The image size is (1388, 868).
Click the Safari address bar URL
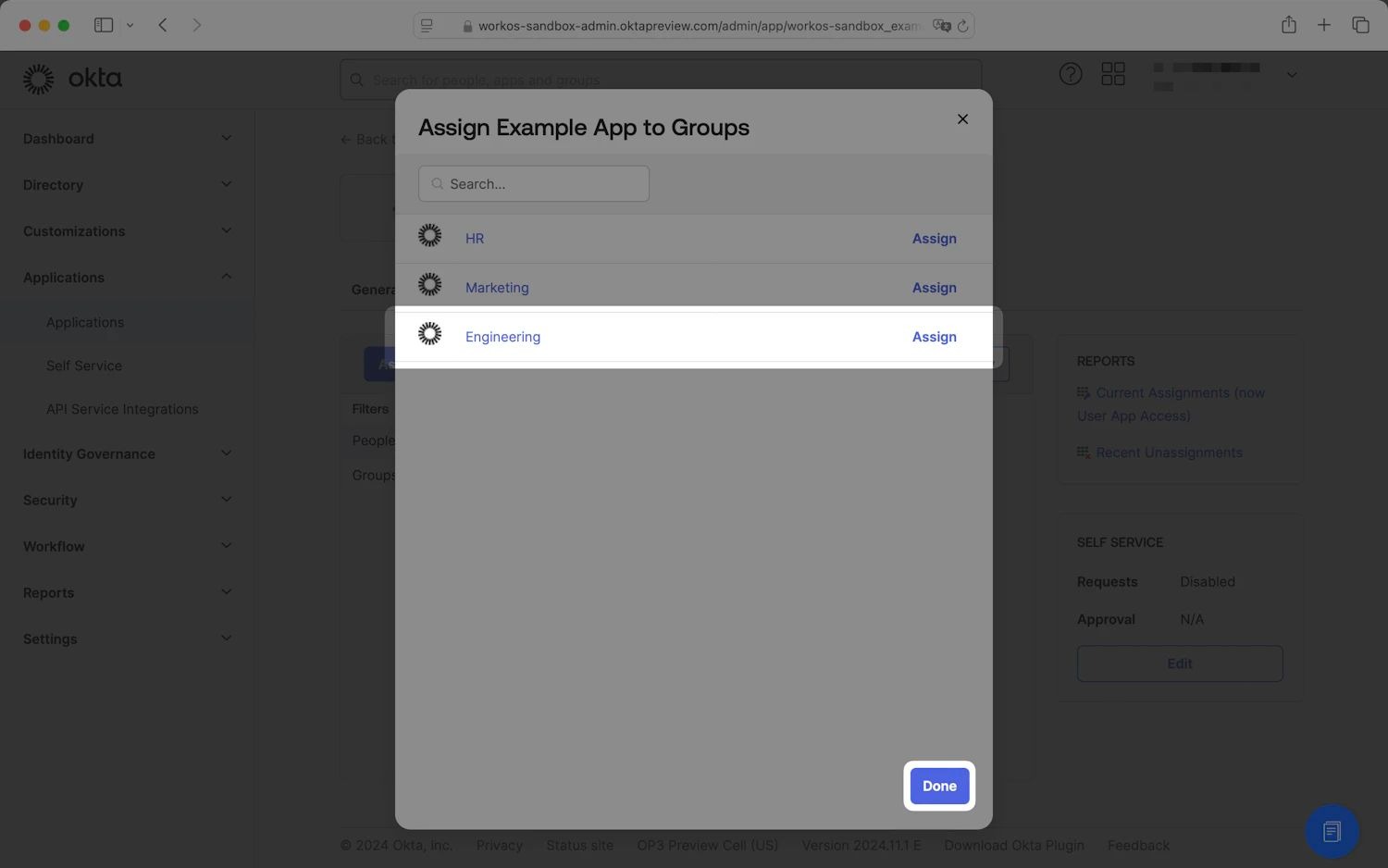[699, 26]
